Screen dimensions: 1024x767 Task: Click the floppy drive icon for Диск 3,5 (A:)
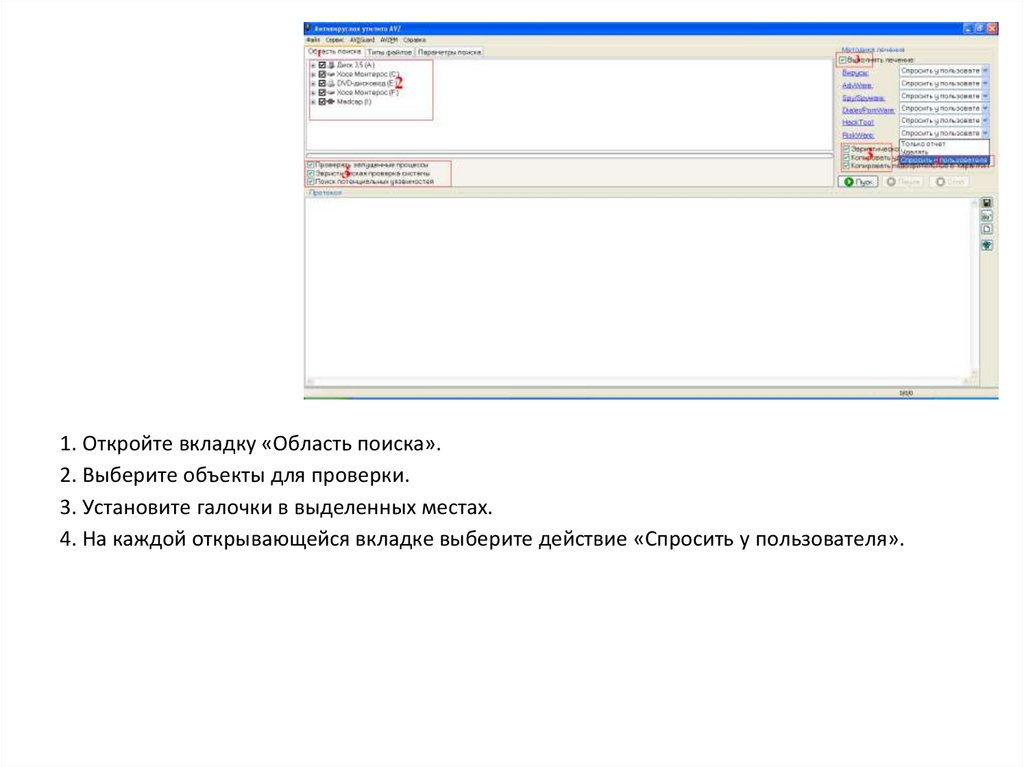[x=331, y=65]
